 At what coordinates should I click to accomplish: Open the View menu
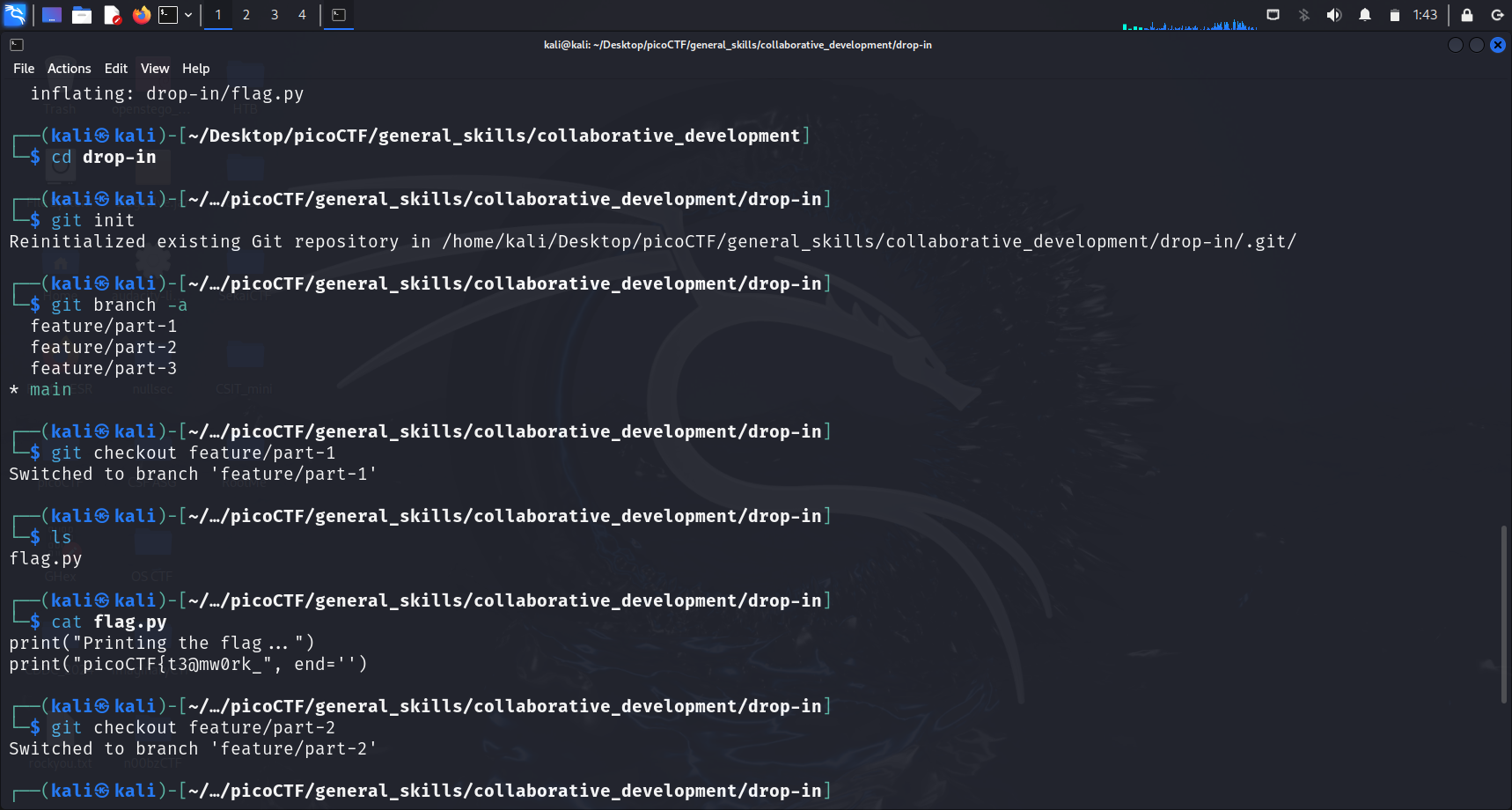pyautogui.click(x=154, y=69)
